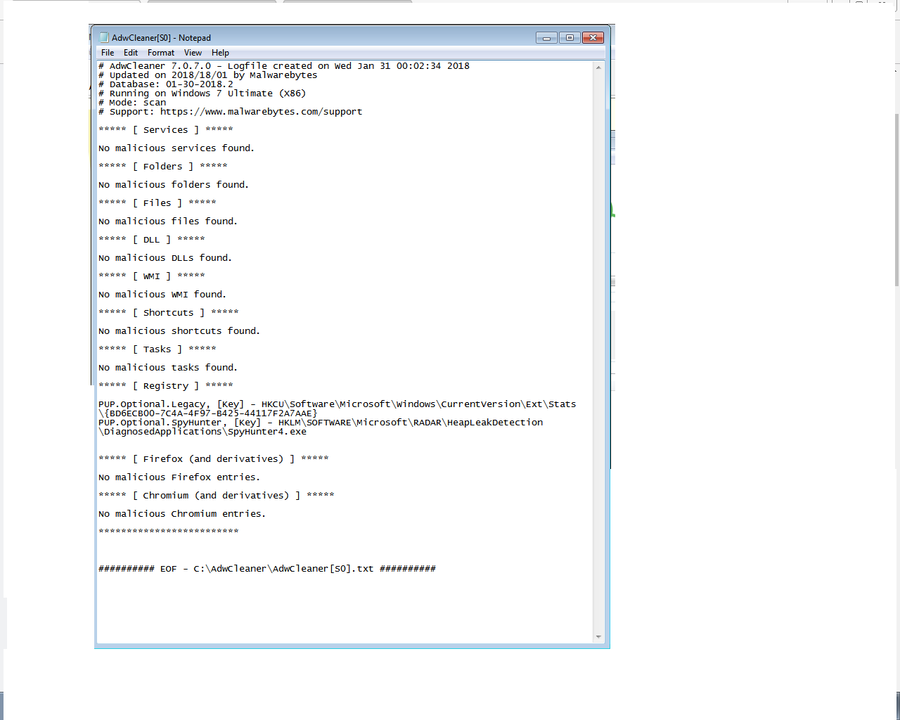Click the '[ Files ]' section header

[157, 203]
